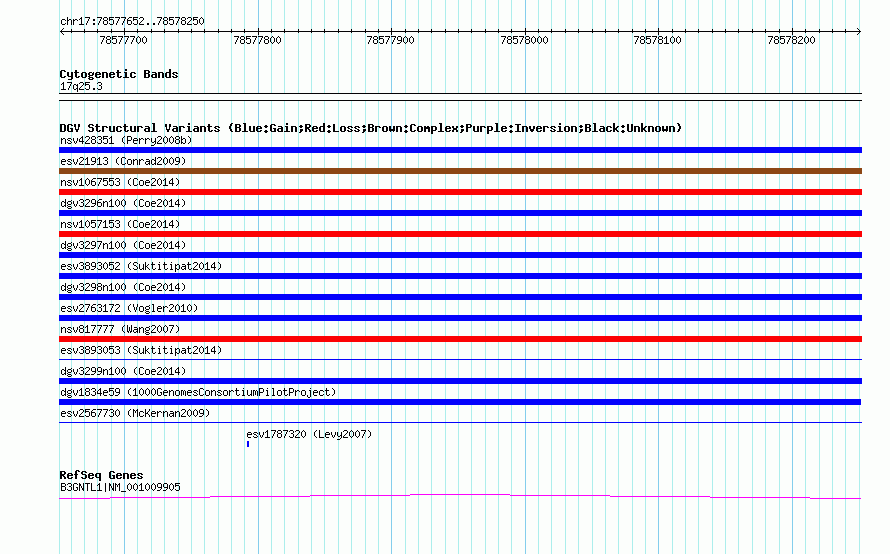The height and width of the screenshot is (554, 890).
Task: Click ruler position 78577900
Action: [391, 40]
